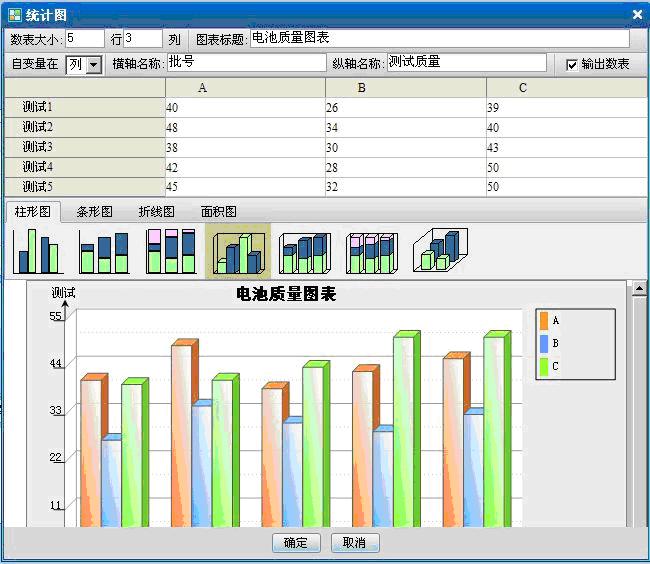Click cell 26 in 测试1 column B
The image size is (650, 564).
[x=405, y=108]
